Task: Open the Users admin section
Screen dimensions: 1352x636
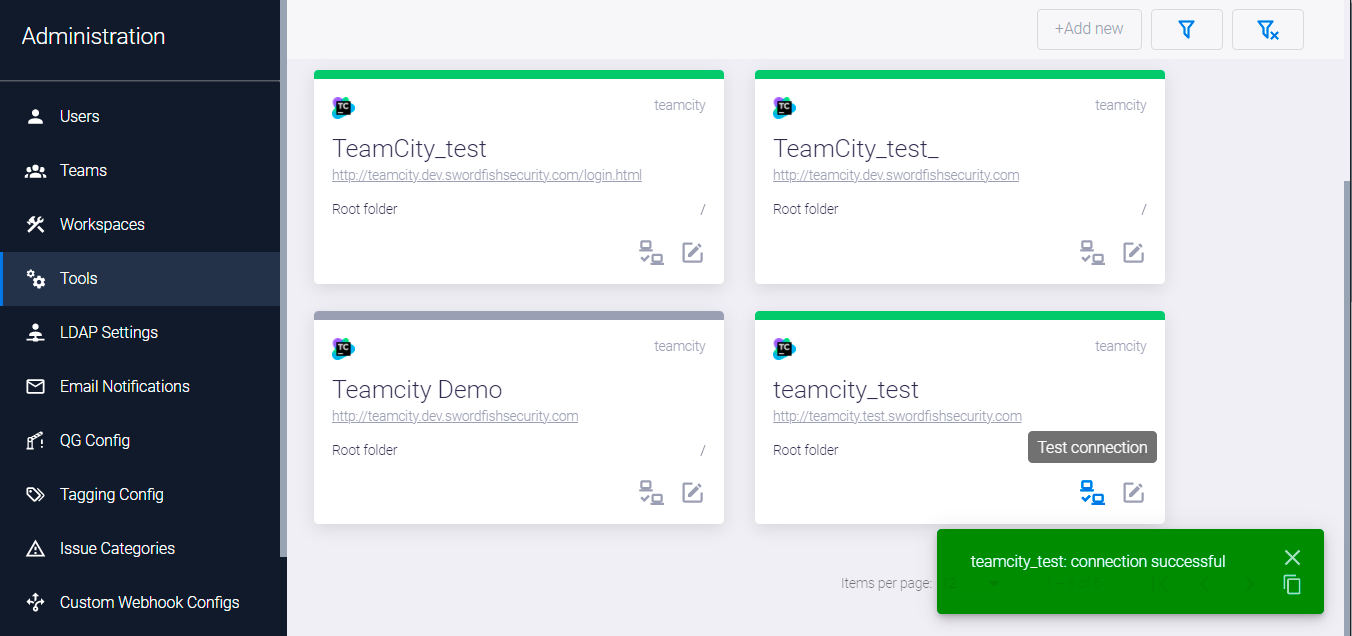Action: click(x=79, y=116)
